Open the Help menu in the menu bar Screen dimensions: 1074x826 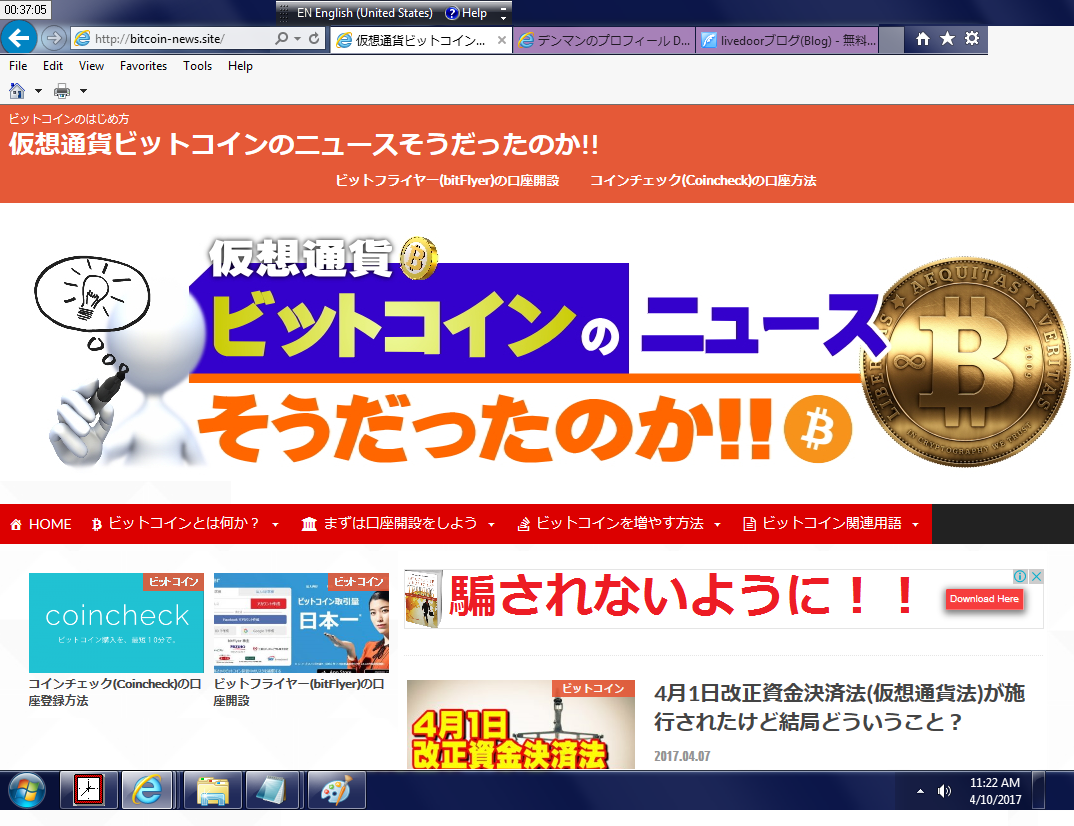tap(240, 66)
